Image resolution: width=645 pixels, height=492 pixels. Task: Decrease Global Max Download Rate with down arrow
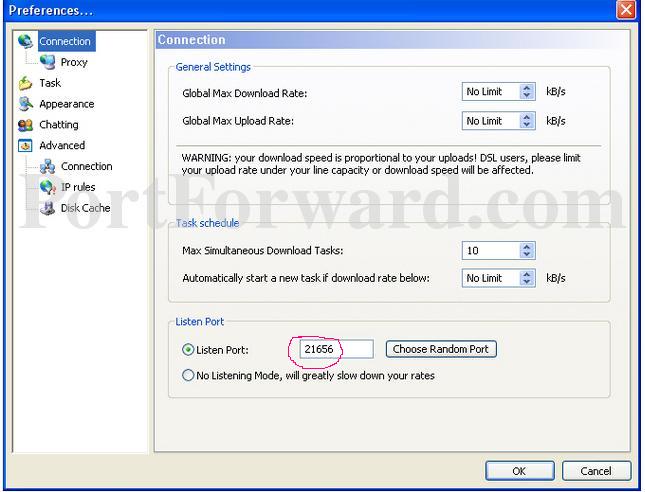pos(527,95)
